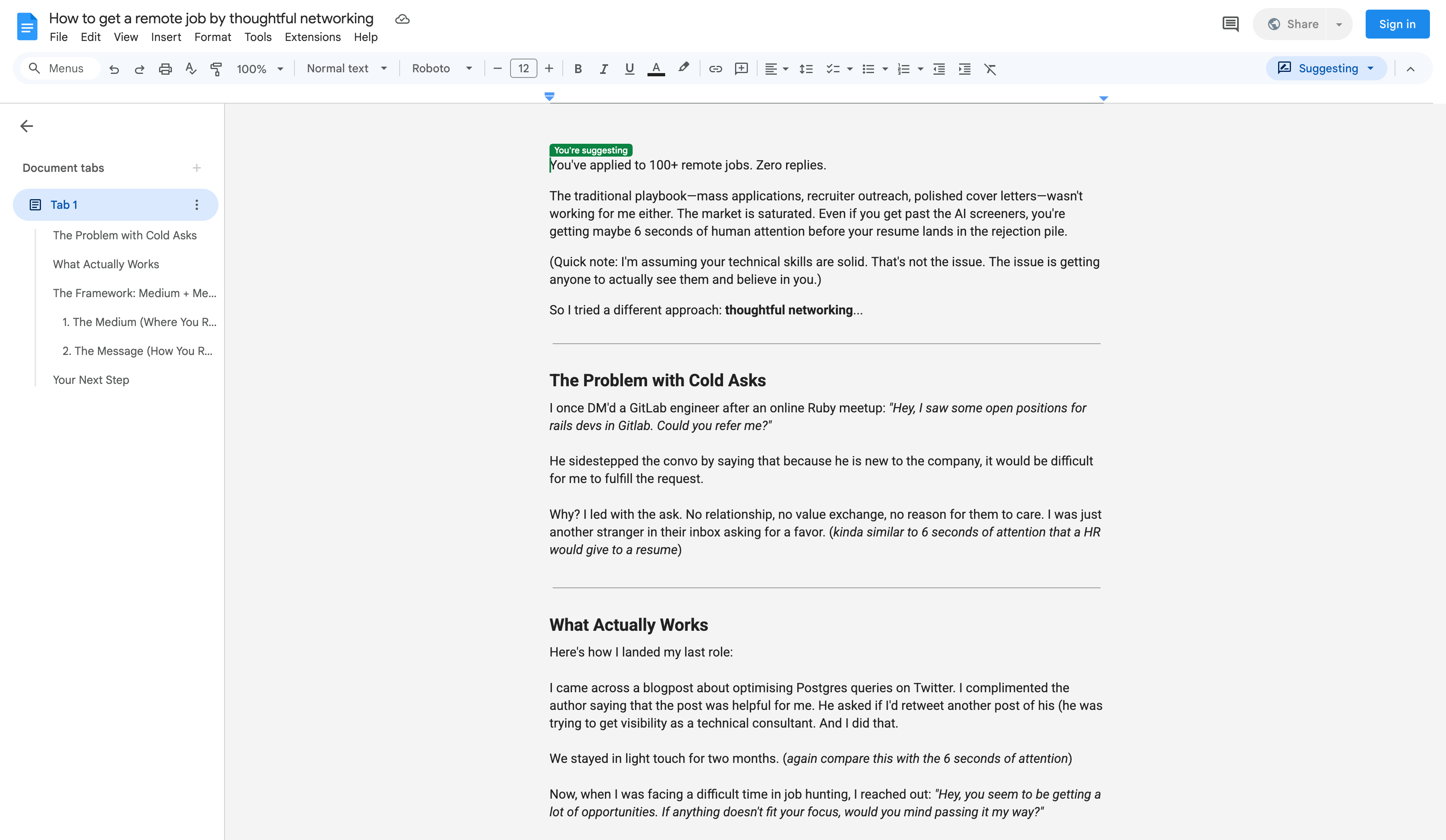The image size is (1446, 840).
Task: Click the add comment icon
Action: (x=741, y=69)
